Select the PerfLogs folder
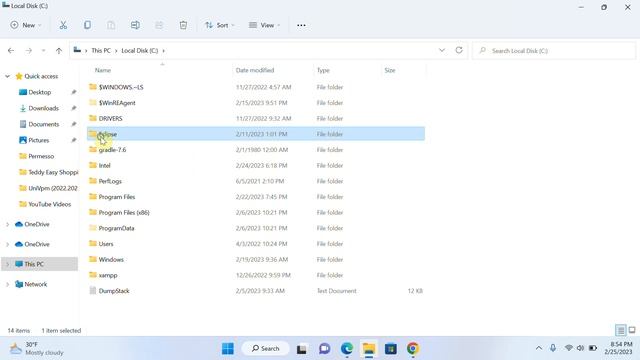The width and height of the screenshot is (640, 360). tap(110, 181)
